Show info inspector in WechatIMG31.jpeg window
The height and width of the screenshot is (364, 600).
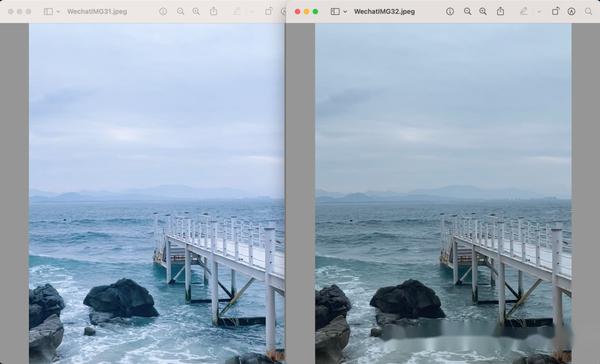(x=163, y=11)
